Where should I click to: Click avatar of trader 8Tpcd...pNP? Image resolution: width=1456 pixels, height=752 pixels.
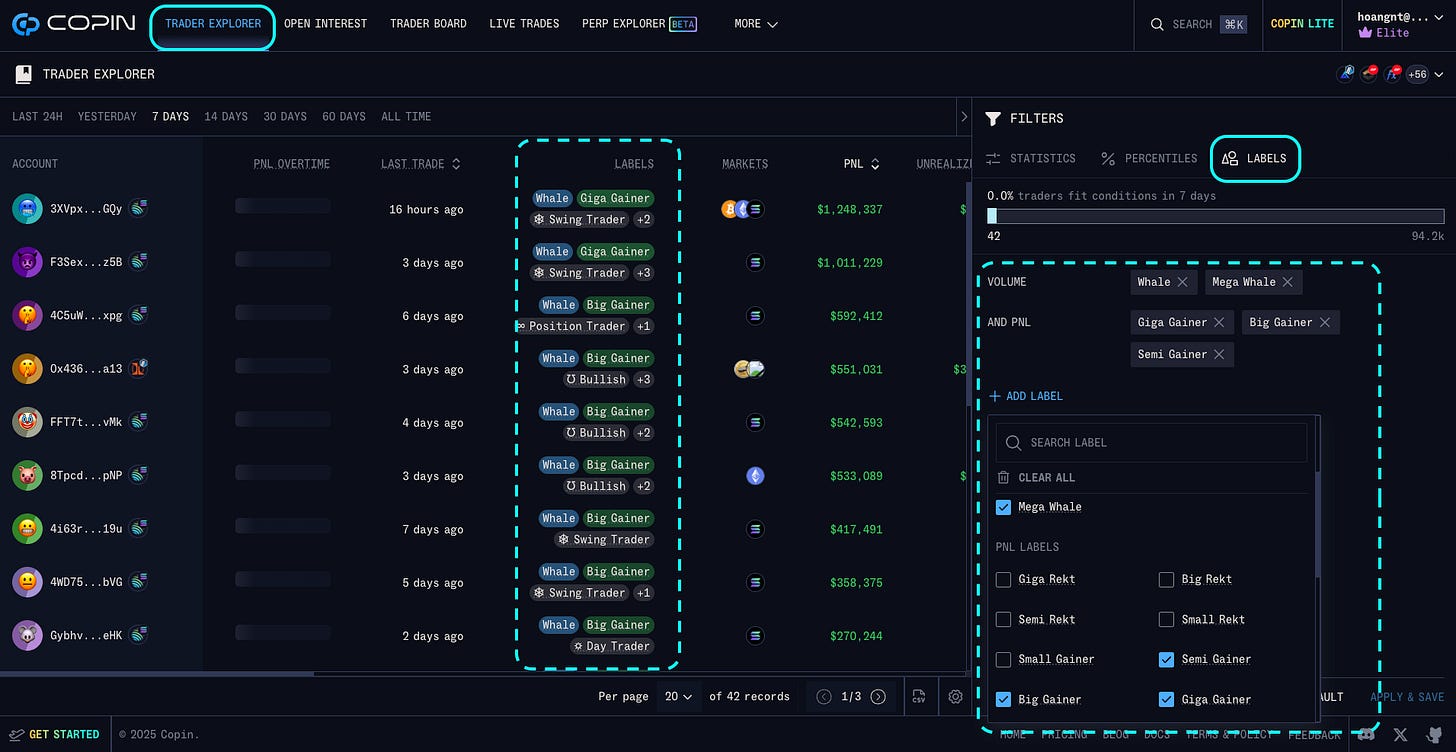pyautogui.click(x=27, y=476)
